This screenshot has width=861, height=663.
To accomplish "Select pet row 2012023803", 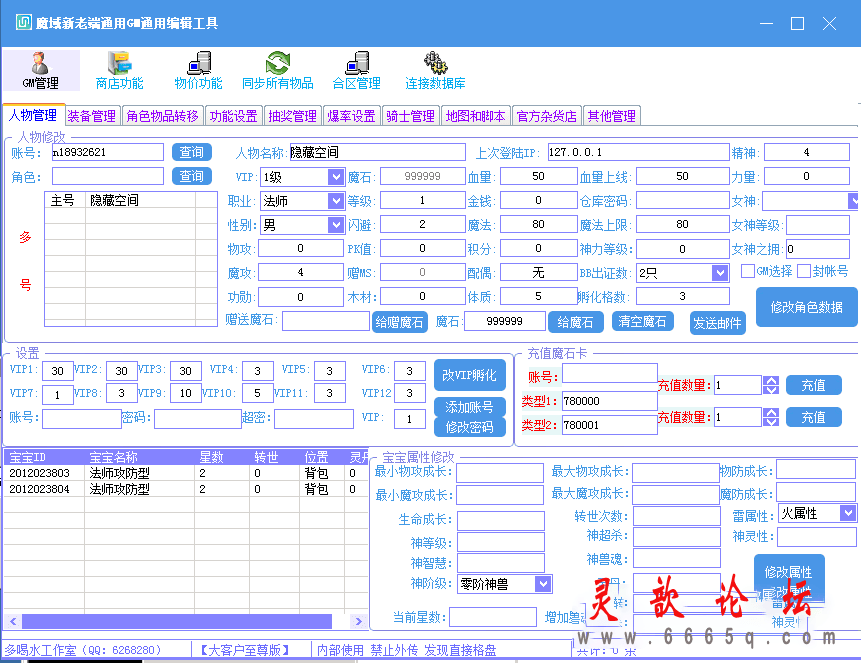I will click(186, 473).
